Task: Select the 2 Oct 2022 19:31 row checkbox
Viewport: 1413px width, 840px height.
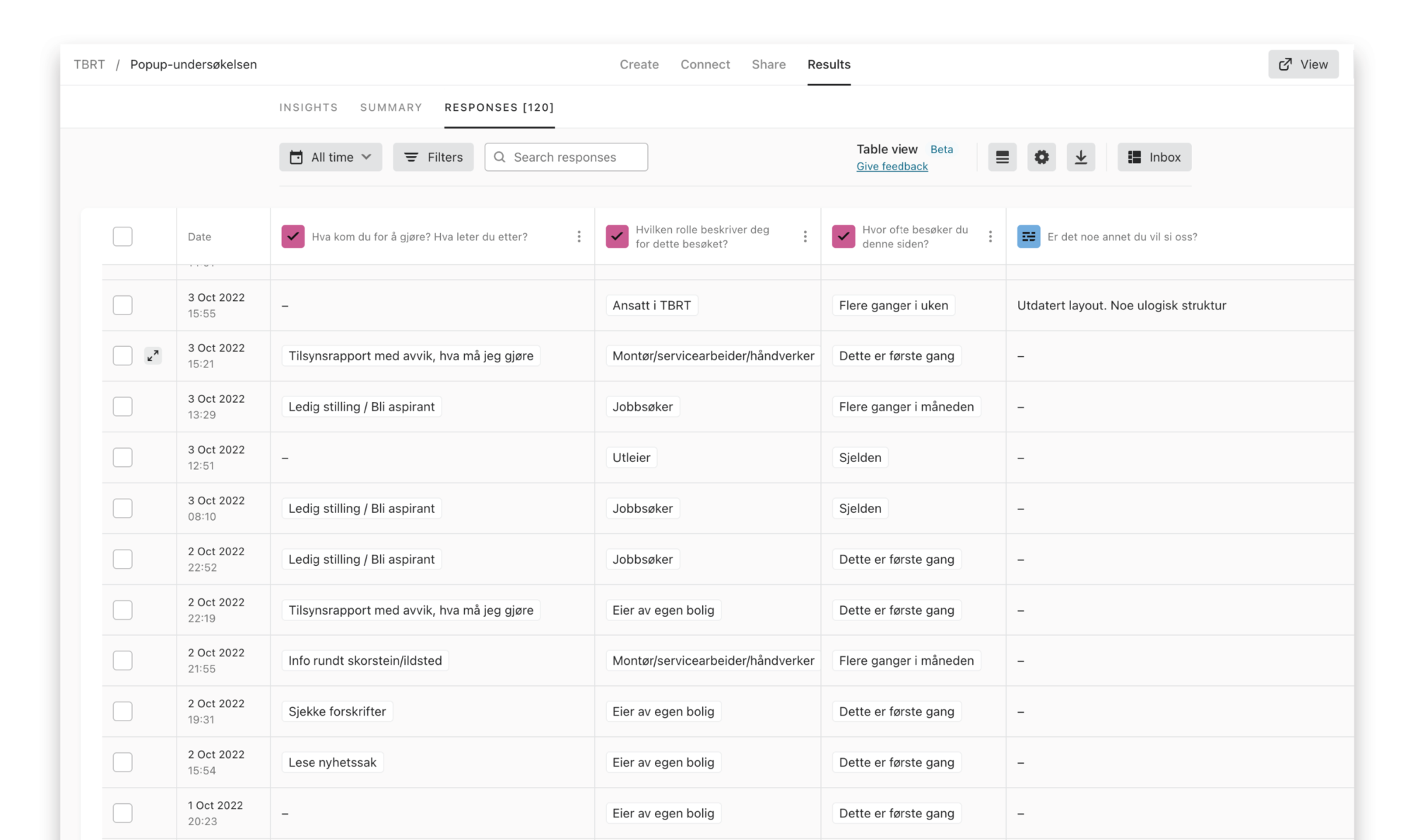Action: click(x=123, y=711)
